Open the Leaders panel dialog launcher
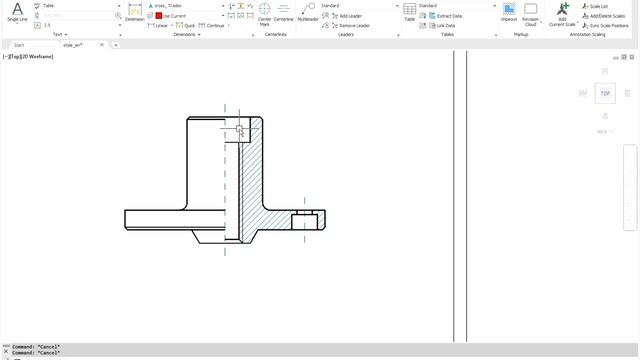Screen dimensions: 640x360 (x=398, y=36)
